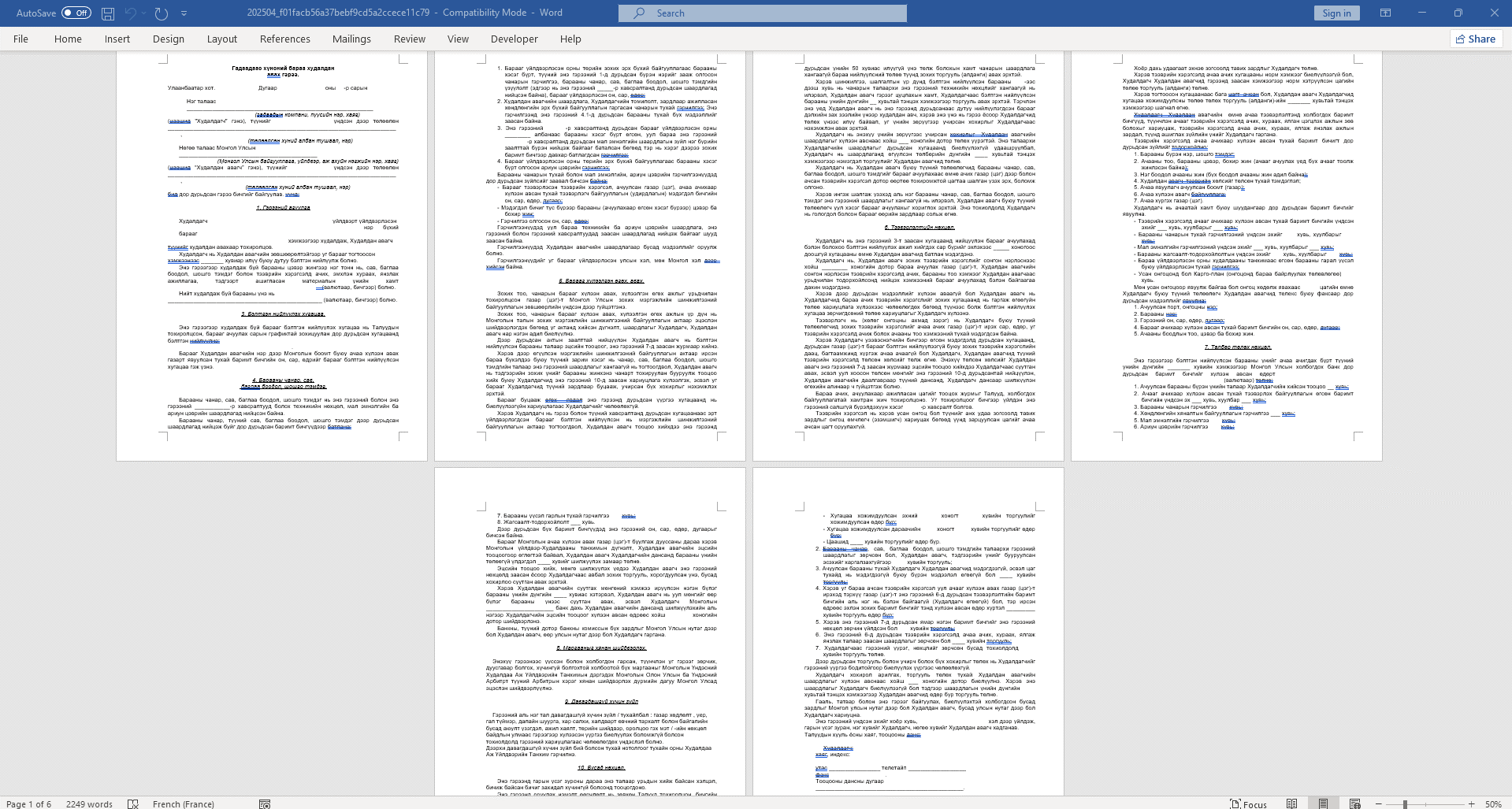
Task: Open the File menu
Action: point(20,39)
